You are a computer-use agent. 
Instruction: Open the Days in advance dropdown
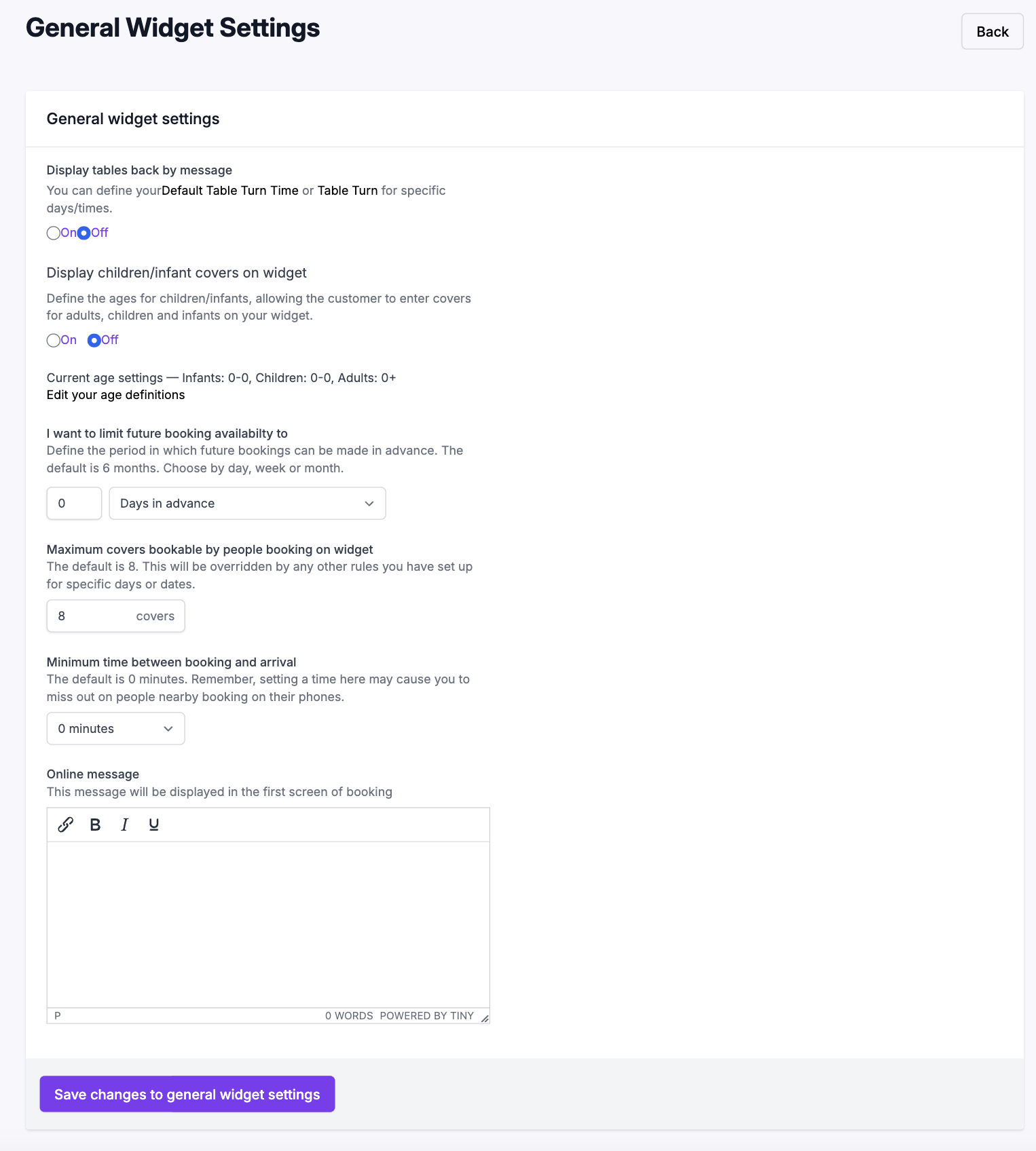pyautogui.click(x=247, y=504)
